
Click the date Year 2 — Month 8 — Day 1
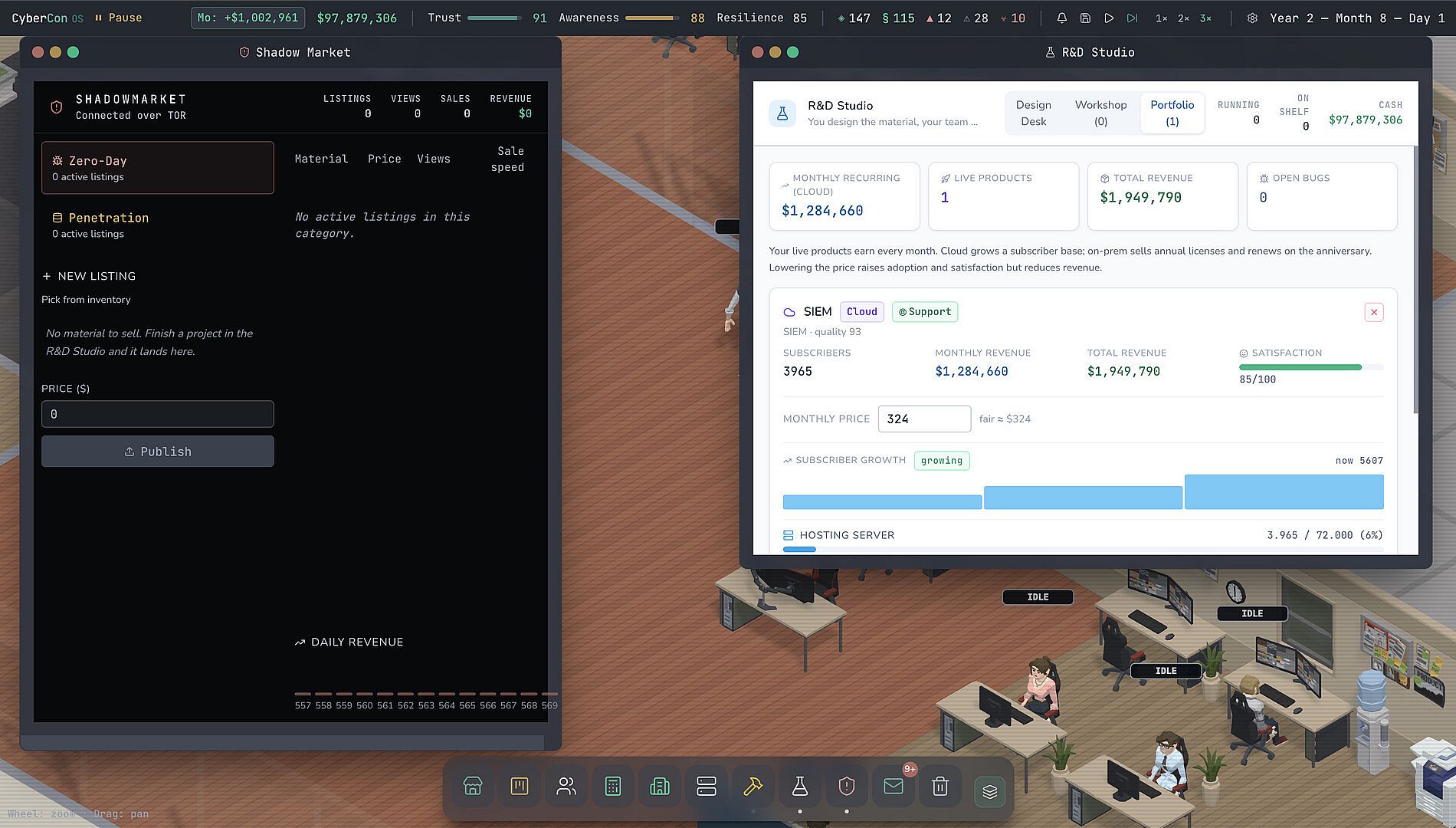pos(1356,18)
